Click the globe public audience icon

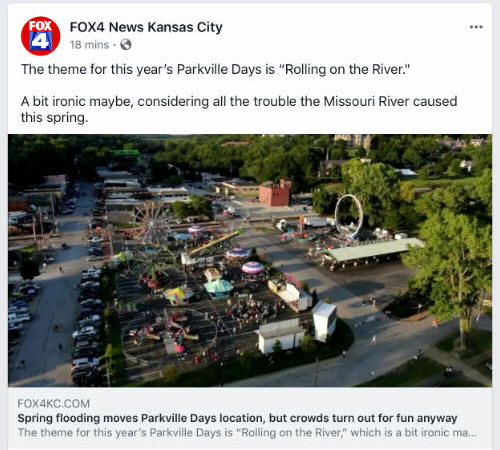(126, 45)
